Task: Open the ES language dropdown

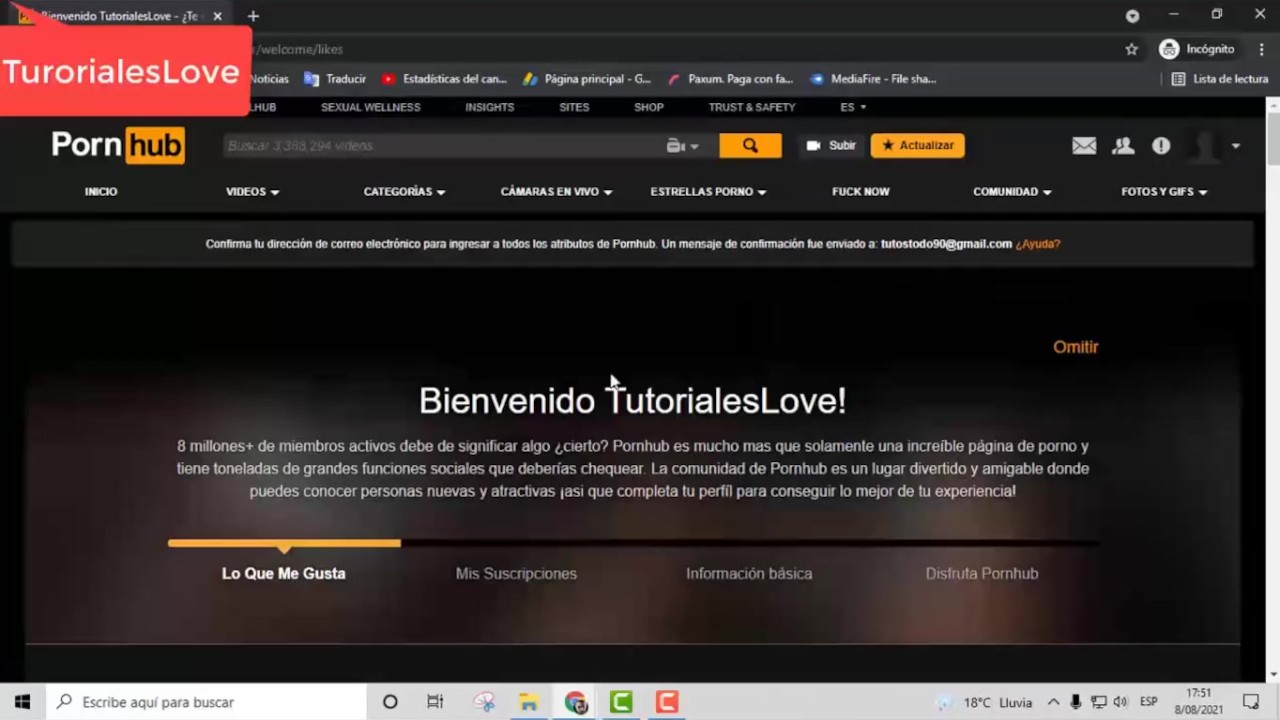Action: pyautogui.click(x=852, y=107)
